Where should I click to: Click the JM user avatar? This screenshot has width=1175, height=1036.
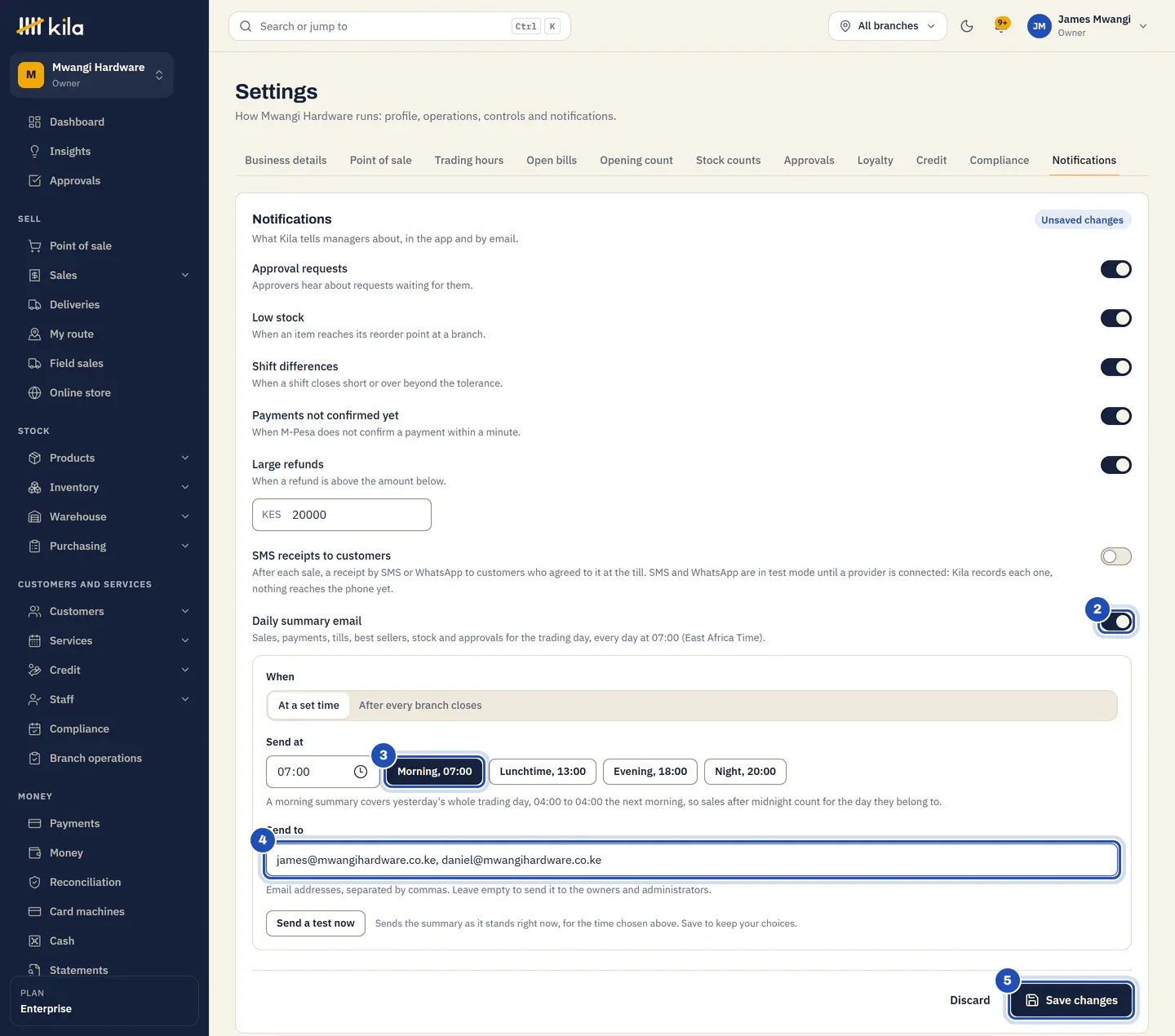coord(1039,26)
